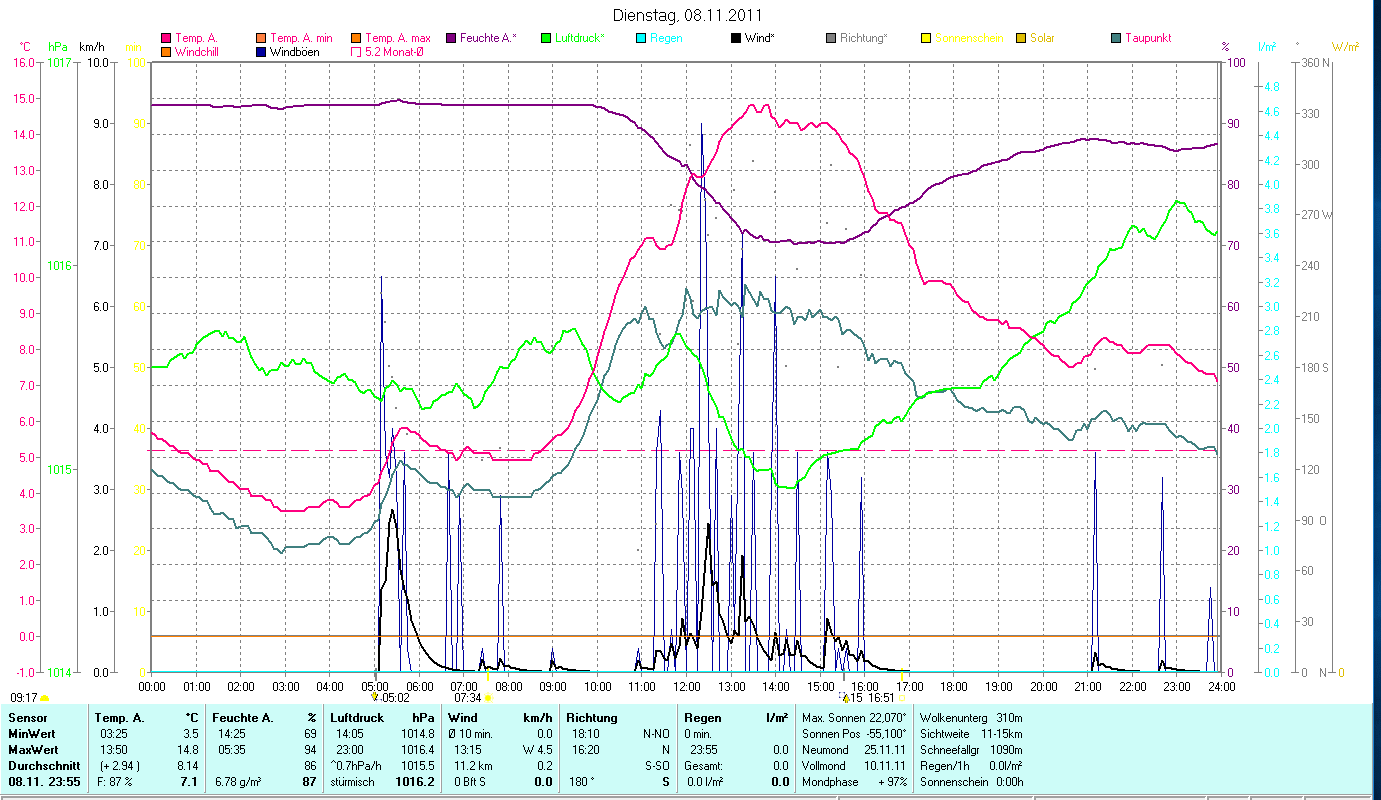Click the green hPa axis unit label
Viewport: 1381px width, 800px height.
click(57, 47)
